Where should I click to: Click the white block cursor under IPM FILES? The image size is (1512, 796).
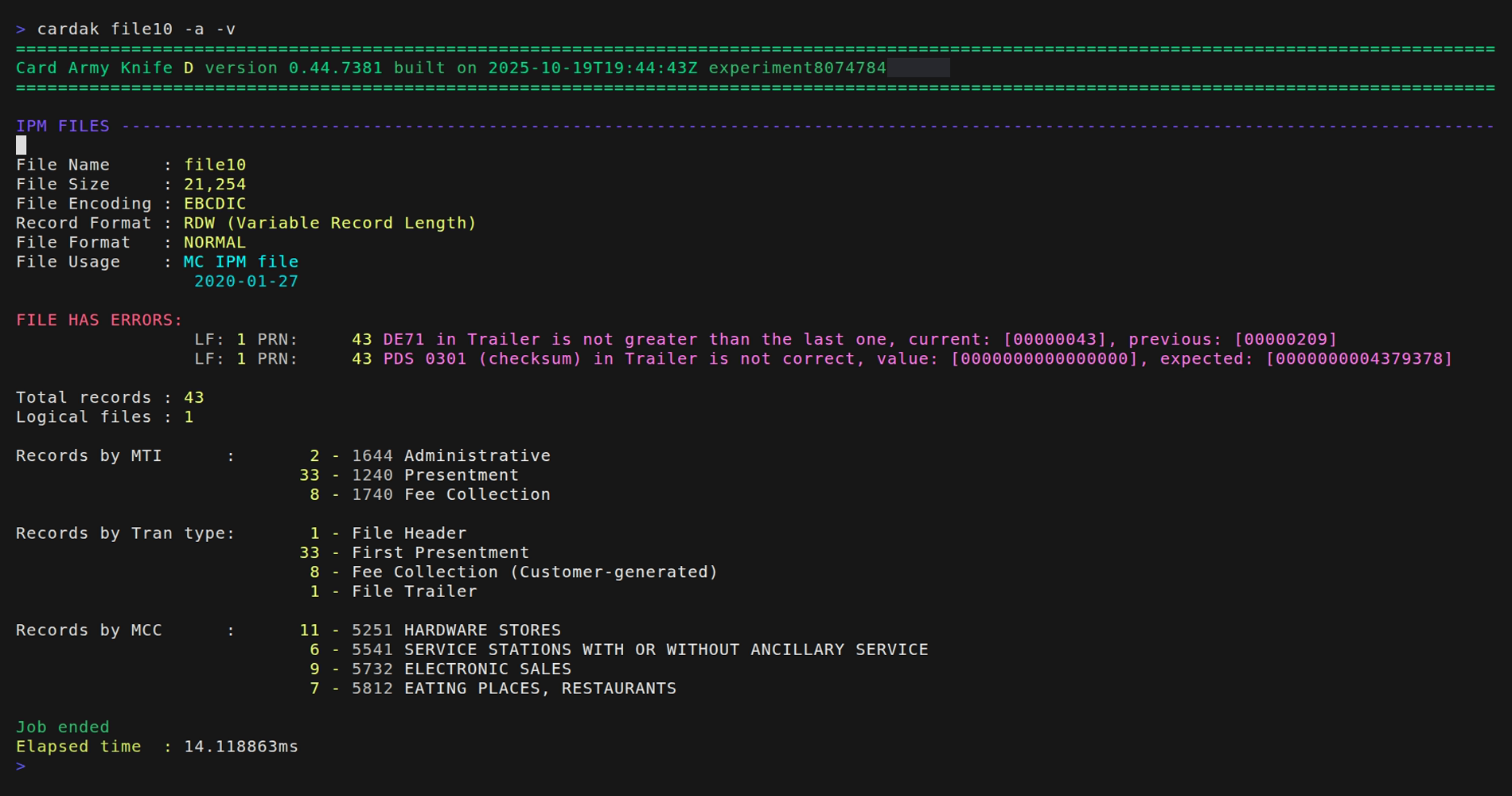coord(21,145)
